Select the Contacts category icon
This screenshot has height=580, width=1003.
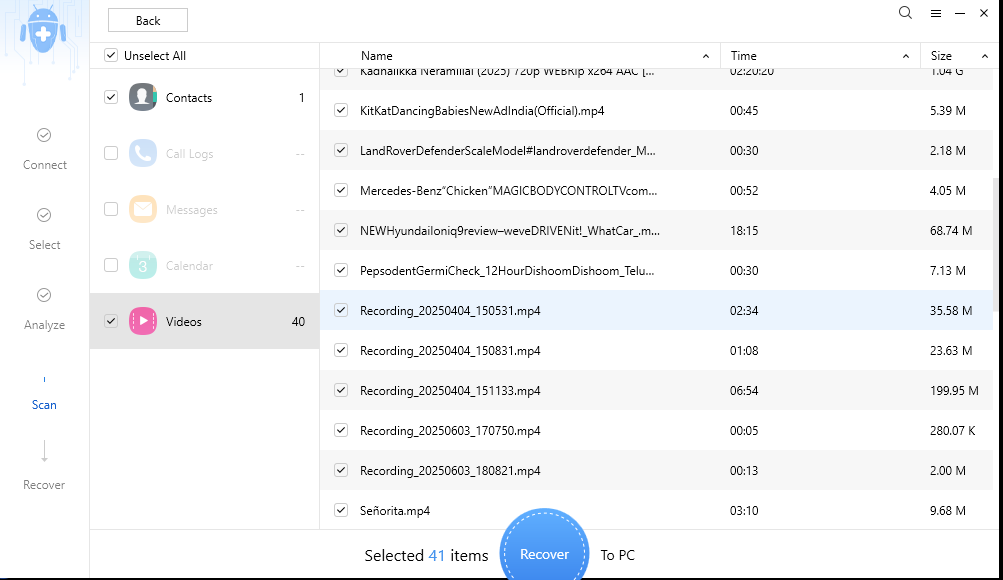(142, 97)
